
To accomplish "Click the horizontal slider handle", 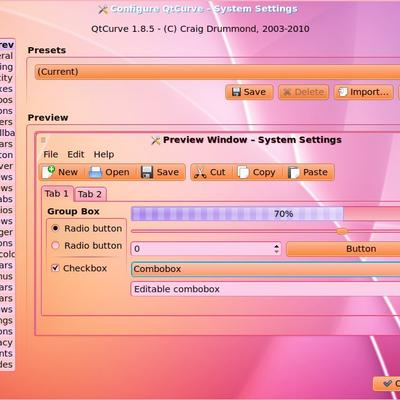I will pos(342,231).
